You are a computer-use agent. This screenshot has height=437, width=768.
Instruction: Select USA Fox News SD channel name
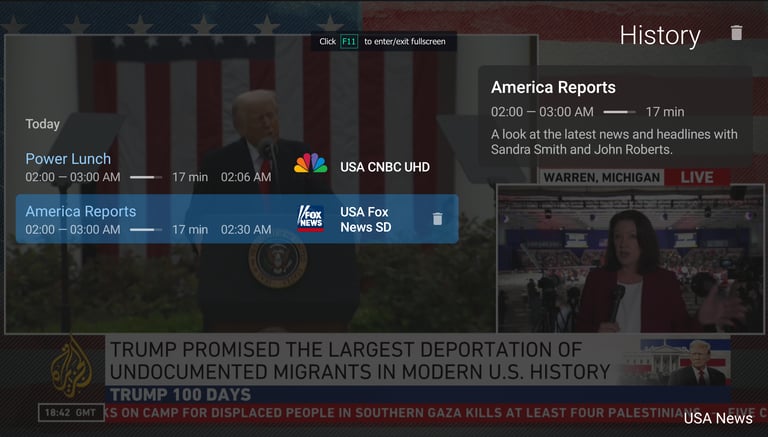tap(365, 219)
